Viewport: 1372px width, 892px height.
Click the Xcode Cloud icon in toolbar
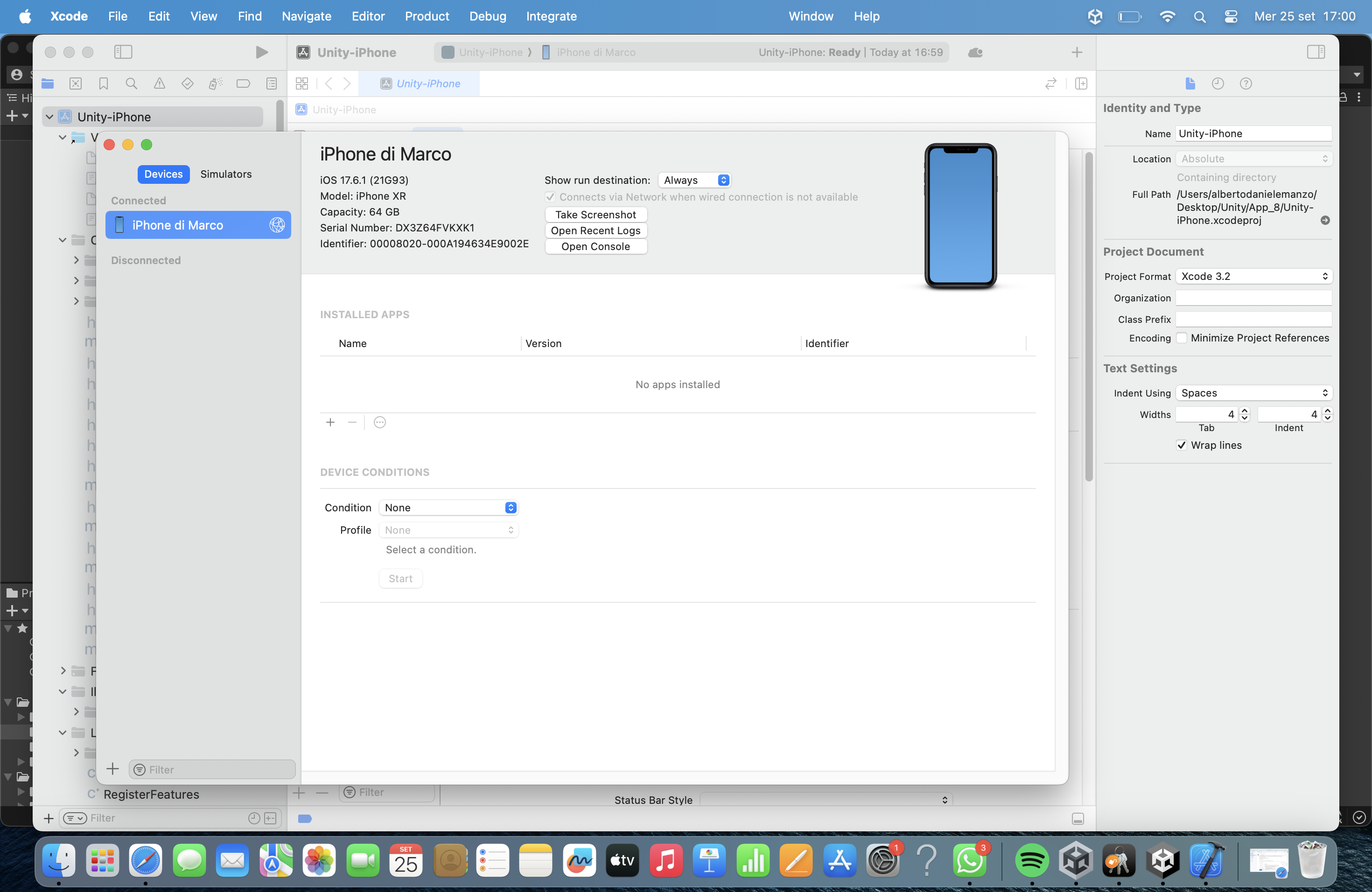pyautogui.click(x=975, y=52)
